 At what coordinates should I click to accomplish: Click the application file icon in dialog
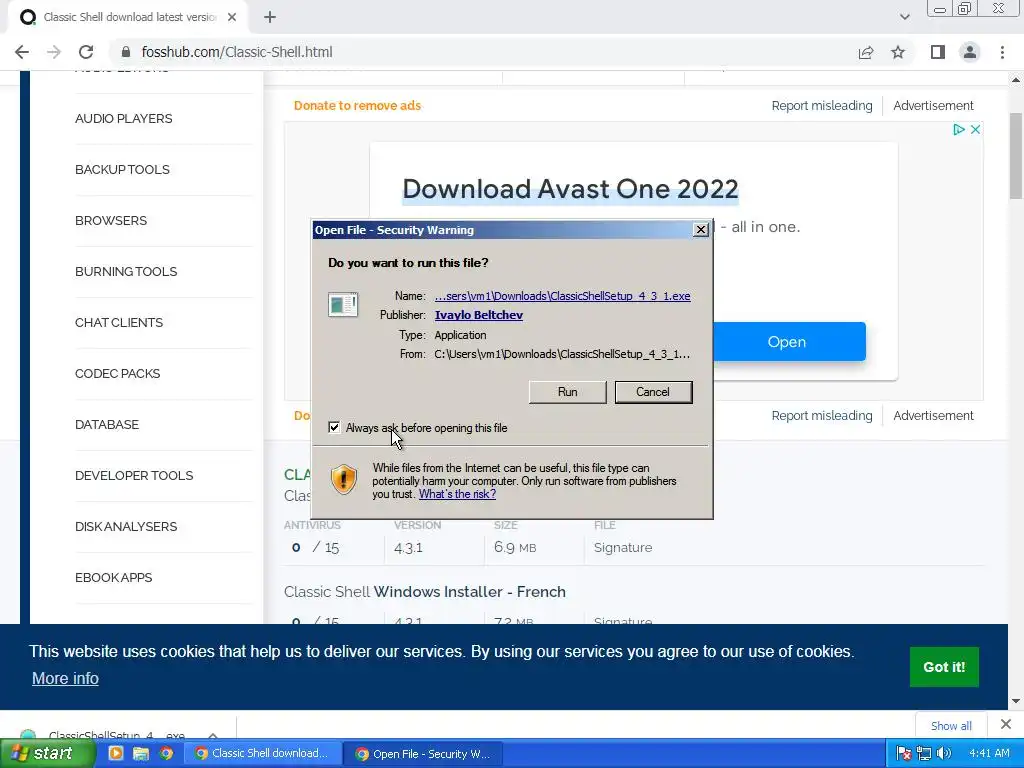(x=343, y=305)
